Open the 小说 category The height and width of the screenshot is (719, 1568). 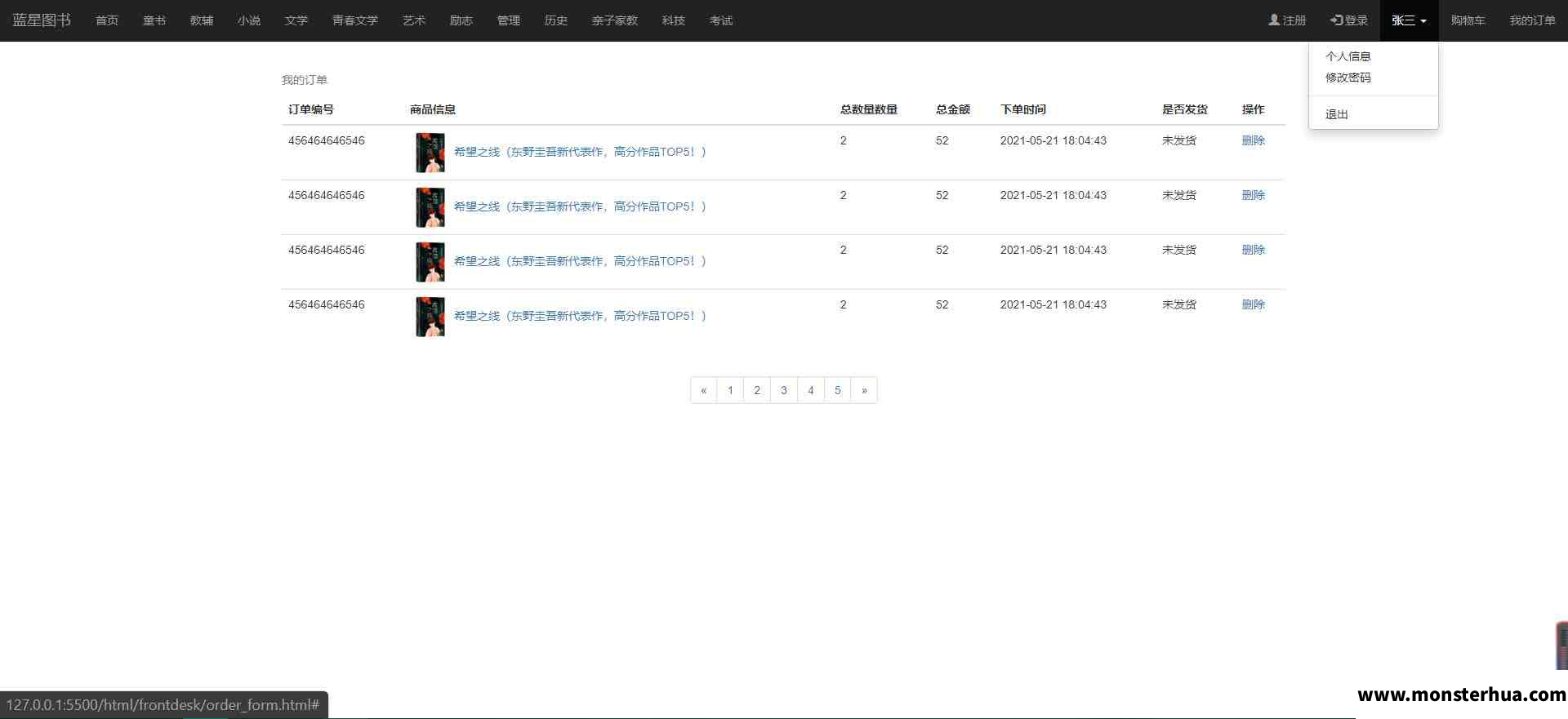click(x=249, y=20)
